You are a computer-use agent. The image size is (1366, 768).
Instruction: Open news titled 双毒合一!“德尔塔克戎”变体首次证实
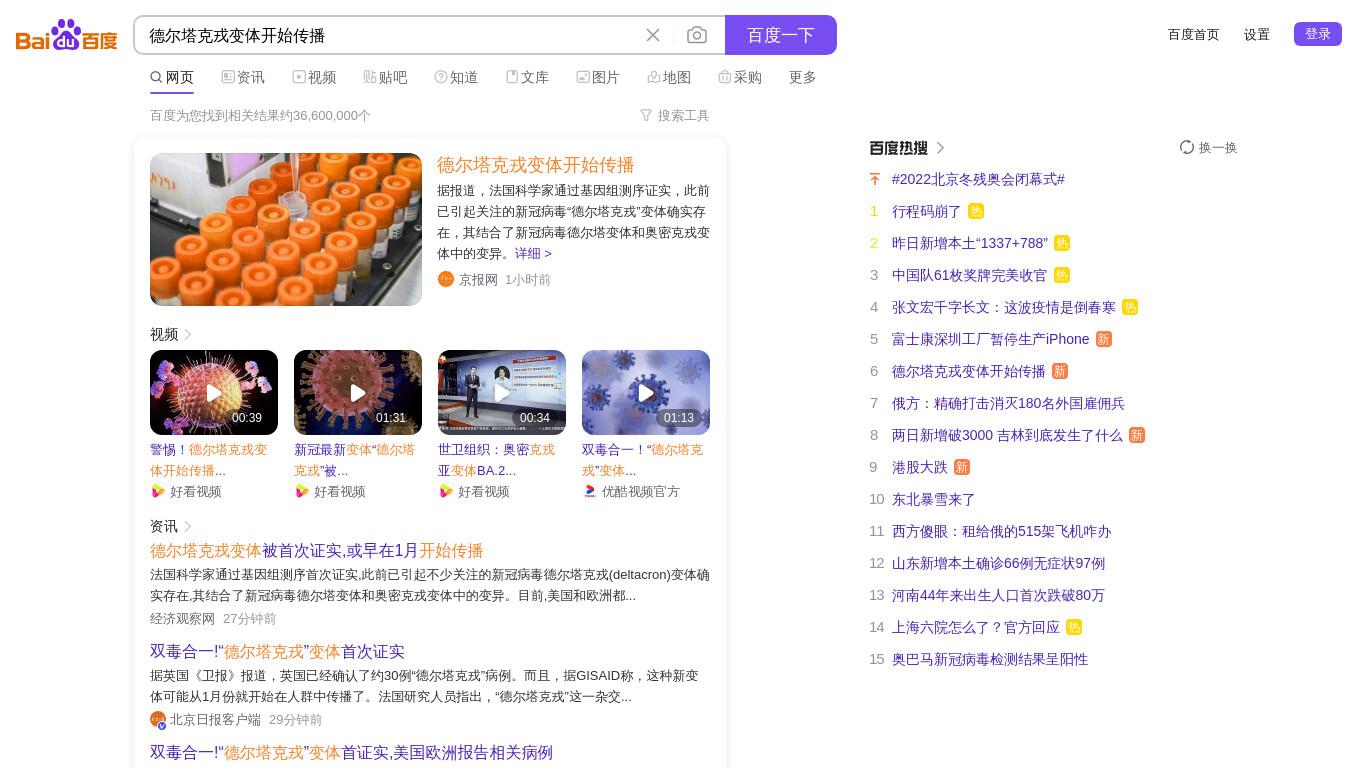pos(277,652)
